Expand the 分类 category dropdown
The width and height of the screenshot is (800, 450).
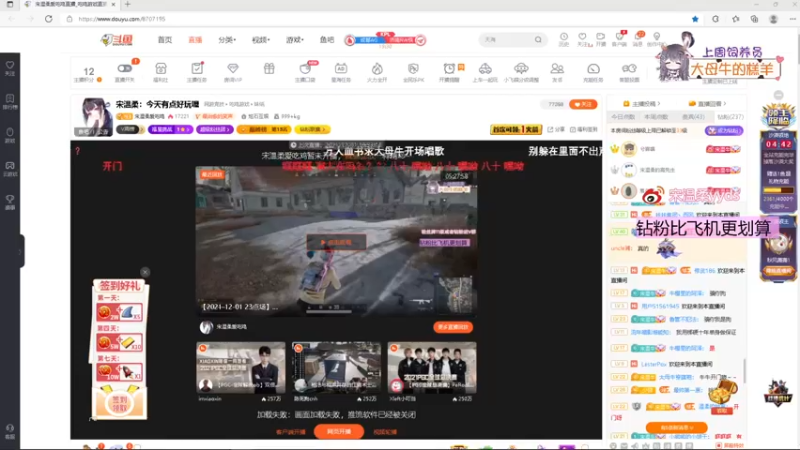point(227,40)
